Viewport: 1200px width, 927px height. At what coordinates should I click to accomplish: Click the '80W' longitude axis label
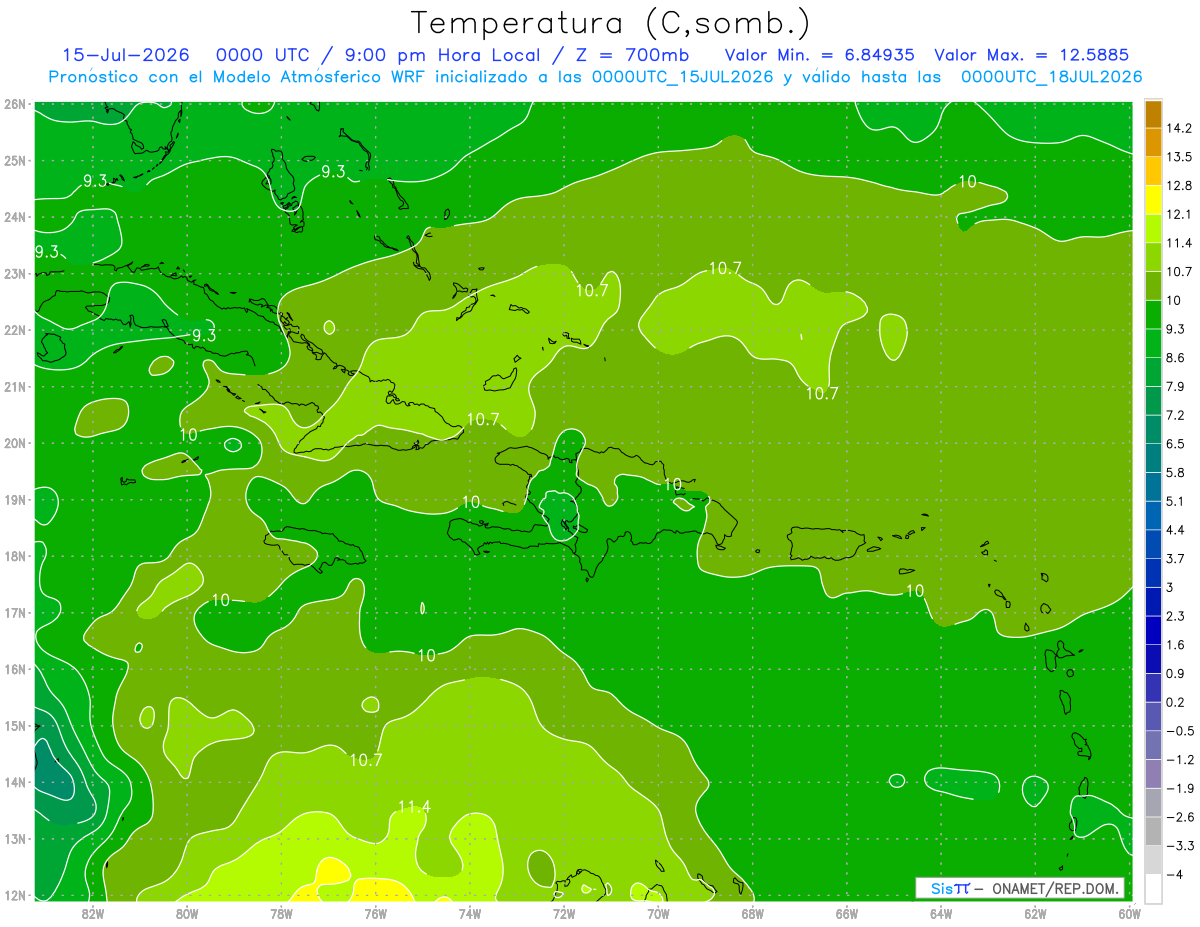tap(186, 912)
